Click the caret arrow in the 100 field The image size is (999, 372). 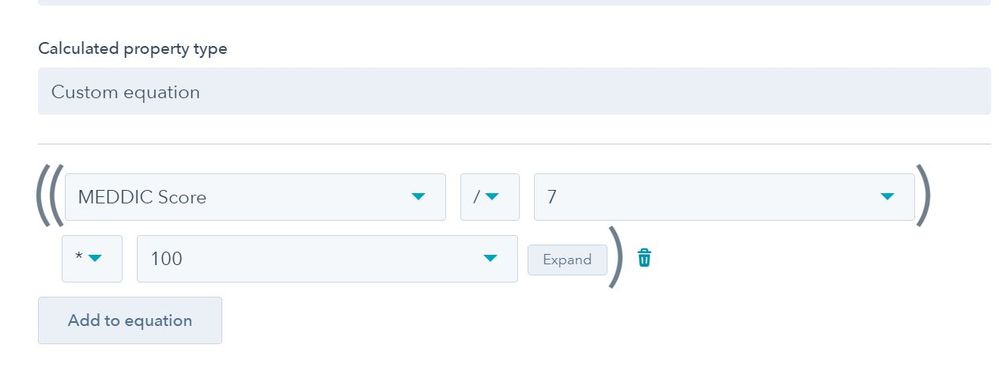click(x=490, y=258)
